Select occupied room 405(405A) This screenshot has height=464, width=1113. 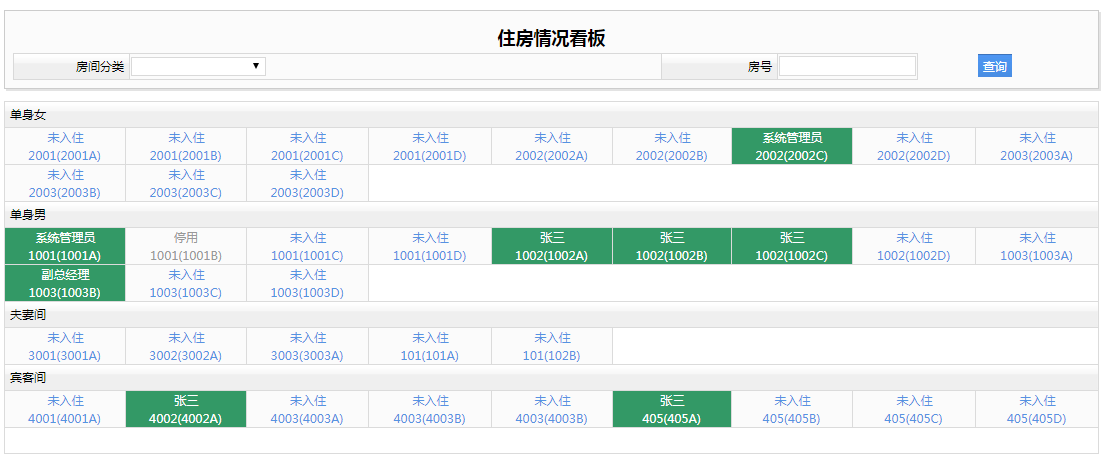[x=672, y=410]
